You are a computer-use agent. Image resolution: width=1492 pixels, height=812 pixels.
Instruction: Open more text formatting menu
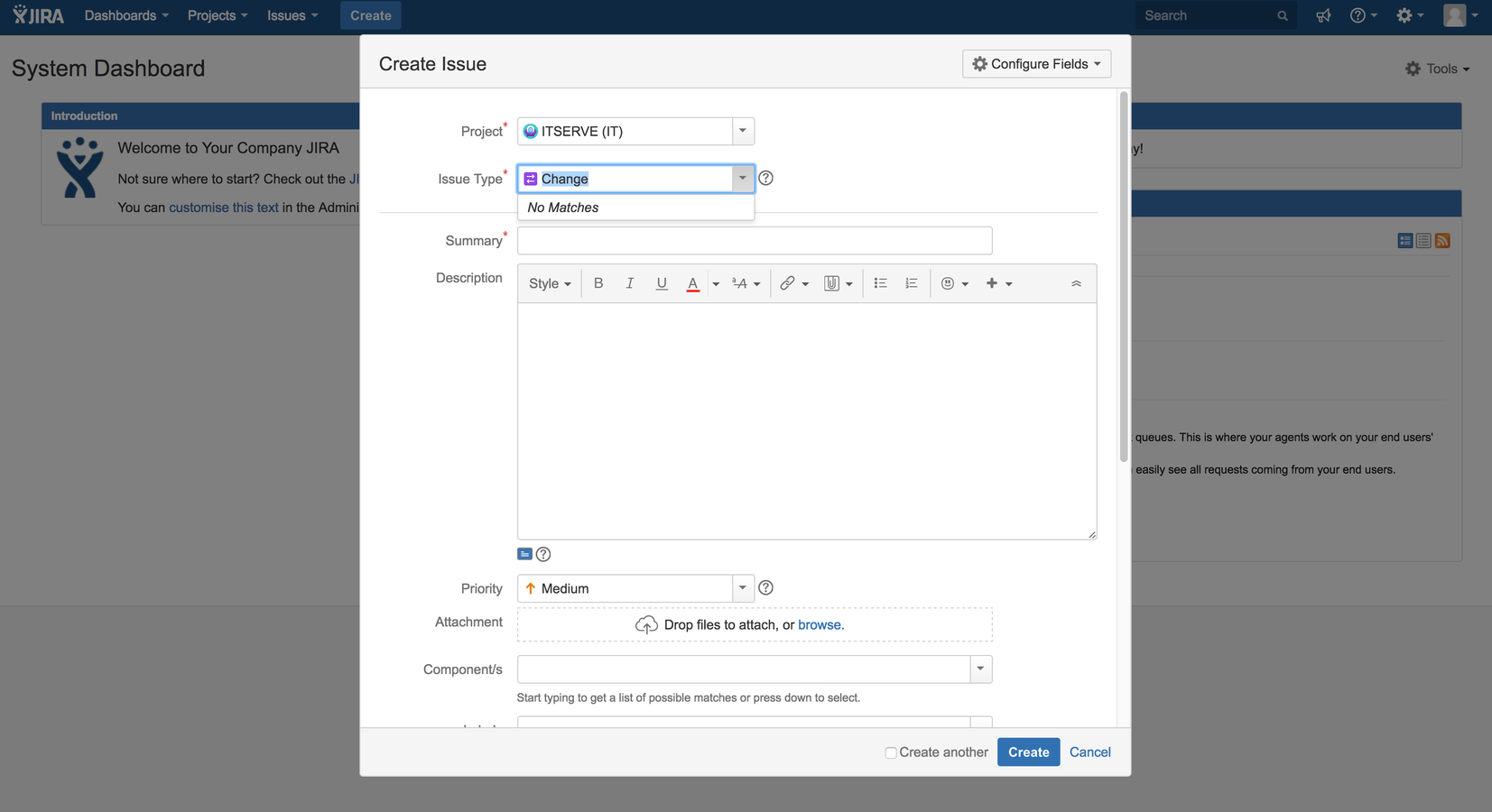coord(746,284)
